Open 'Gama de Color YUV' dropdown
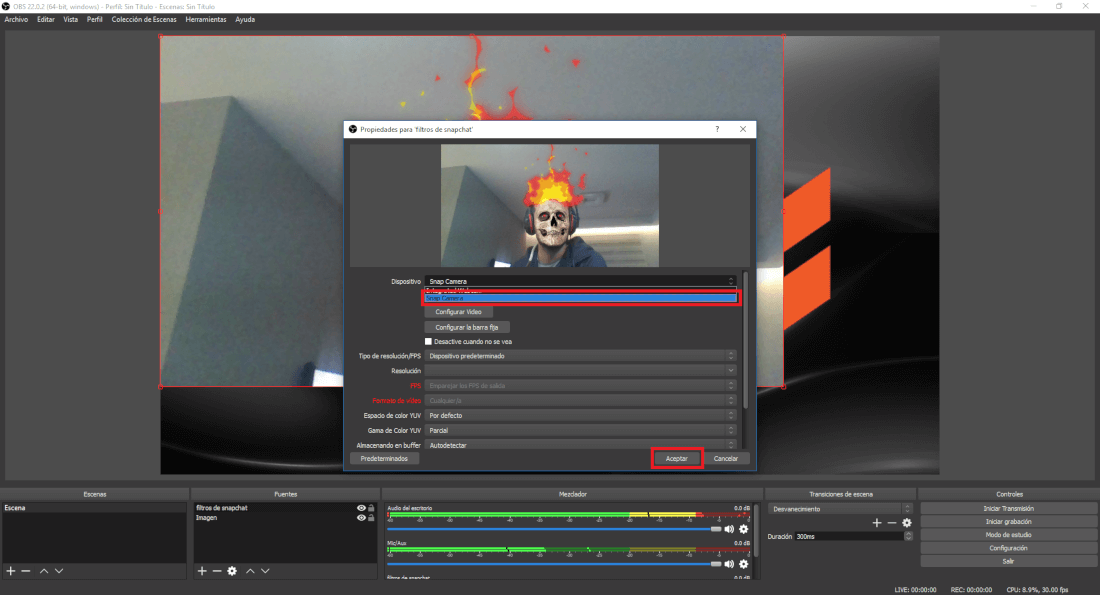 pos(581,430)
